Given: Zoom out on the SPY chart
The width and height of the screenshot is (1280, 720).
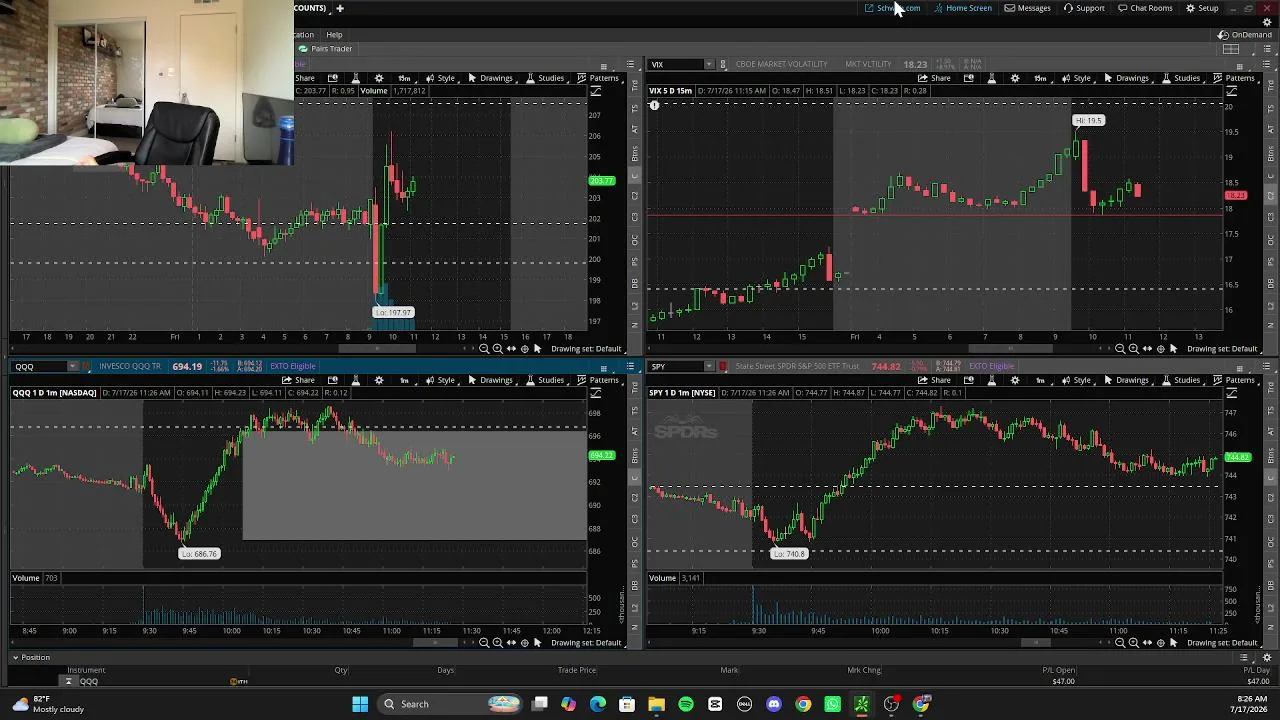Looking at the screenshot, I should pos(1120,643).
